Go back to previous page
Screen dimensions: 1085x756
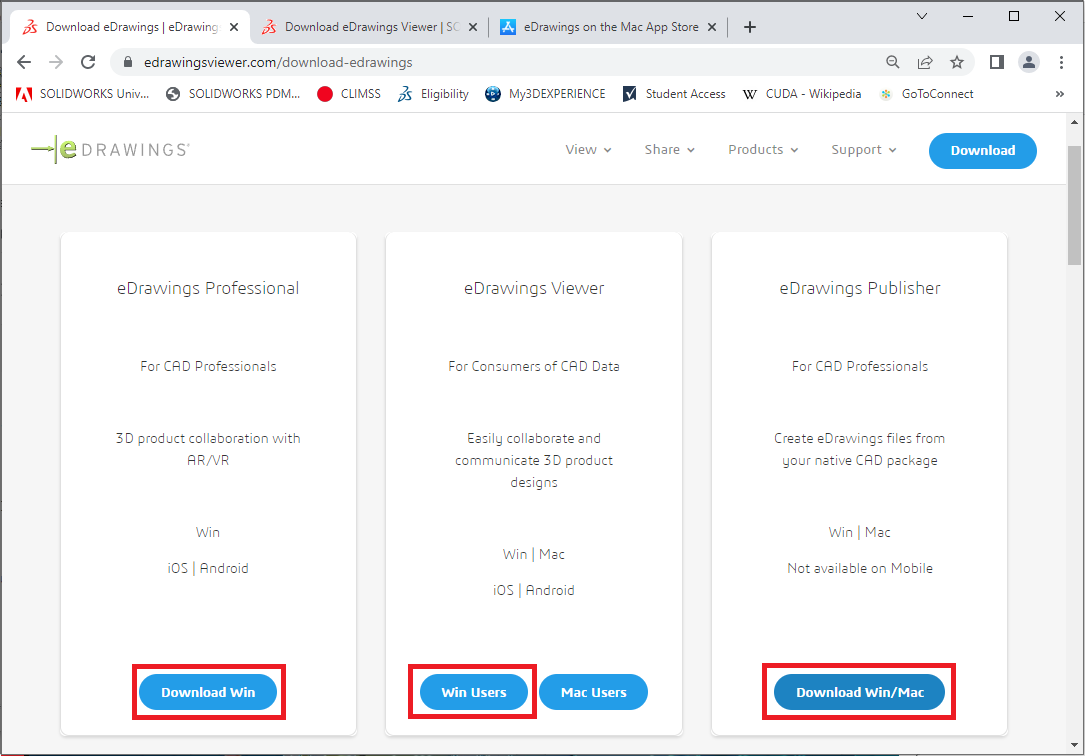pos(24,62)
